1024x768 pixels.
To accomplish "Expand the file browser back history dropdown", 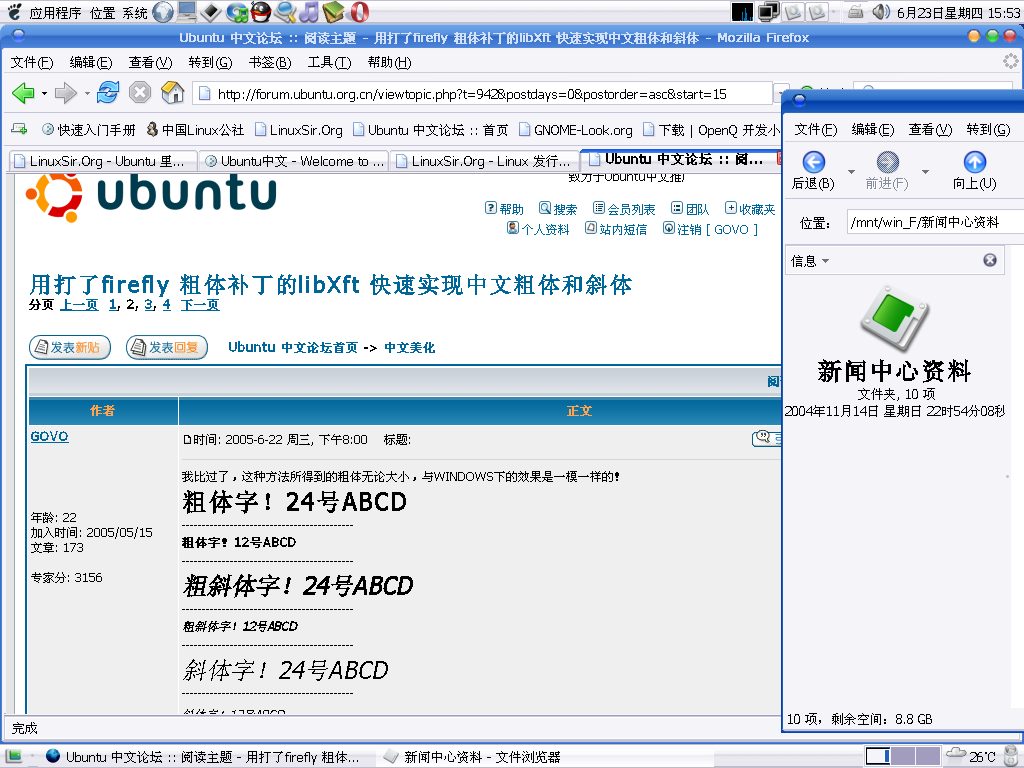I will pyautogui.click(x=851, y=172).
